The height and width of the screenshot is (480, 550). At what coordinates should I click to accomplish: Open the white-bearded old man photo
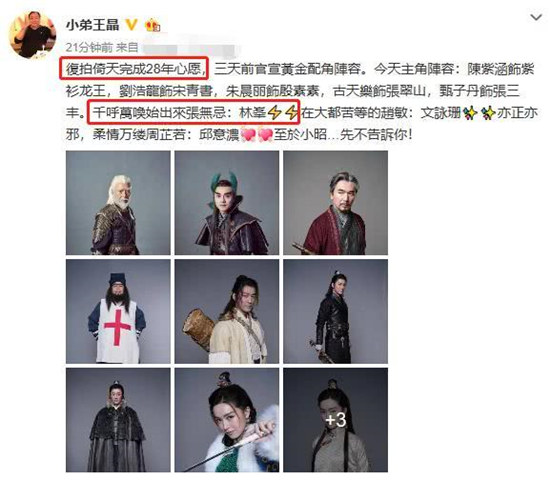[x=118, y=203]
